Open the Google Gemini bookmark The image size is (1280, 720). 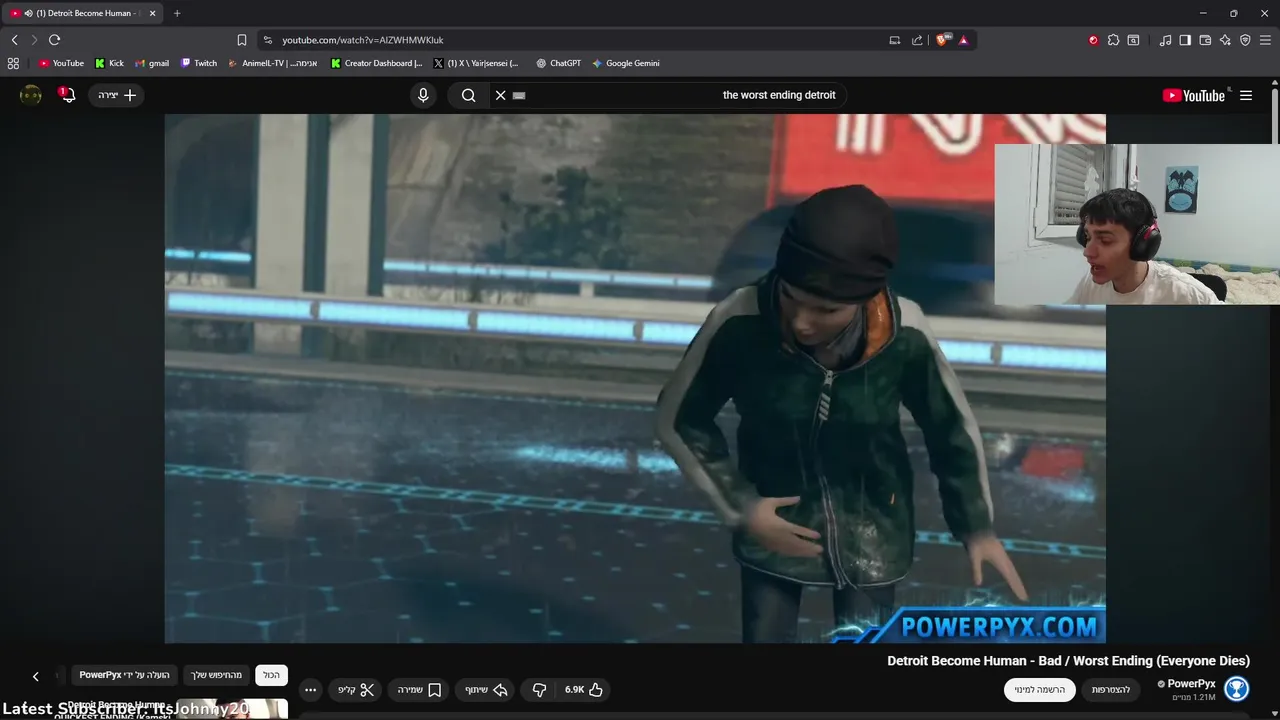[x=625, y=63]
